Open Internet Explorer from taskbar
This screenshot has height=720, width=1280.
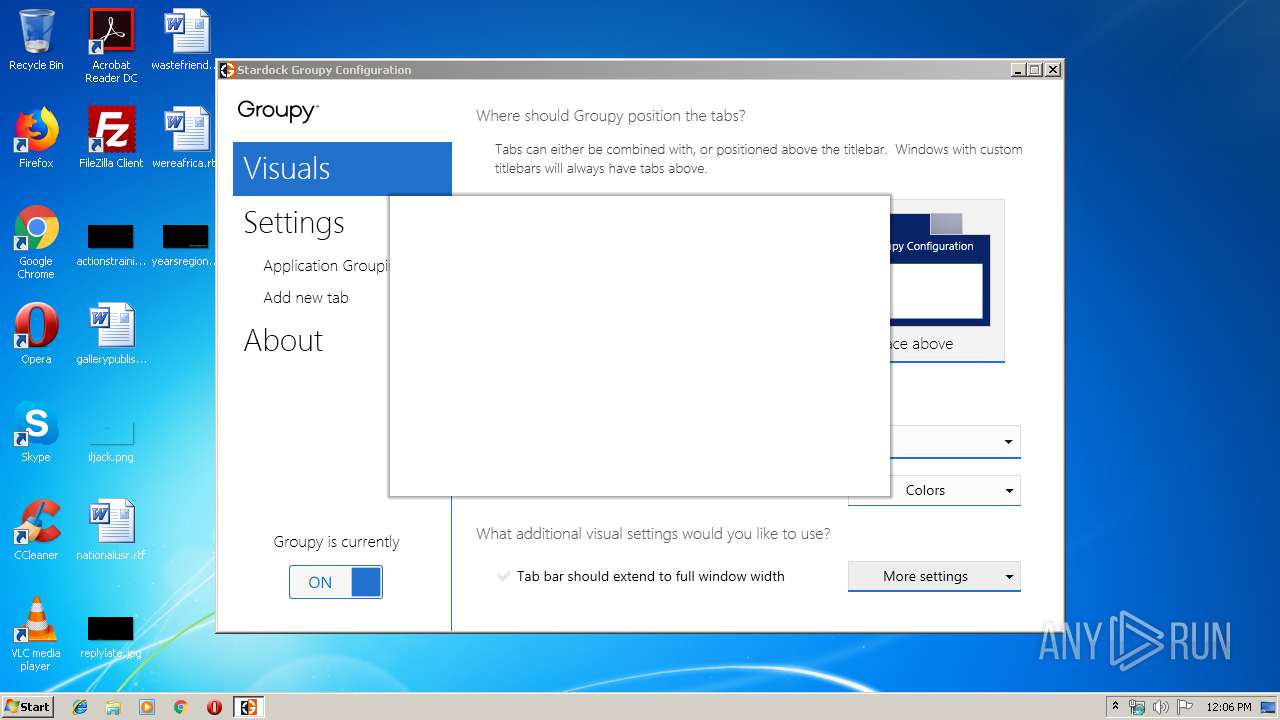tap(80, 707)
